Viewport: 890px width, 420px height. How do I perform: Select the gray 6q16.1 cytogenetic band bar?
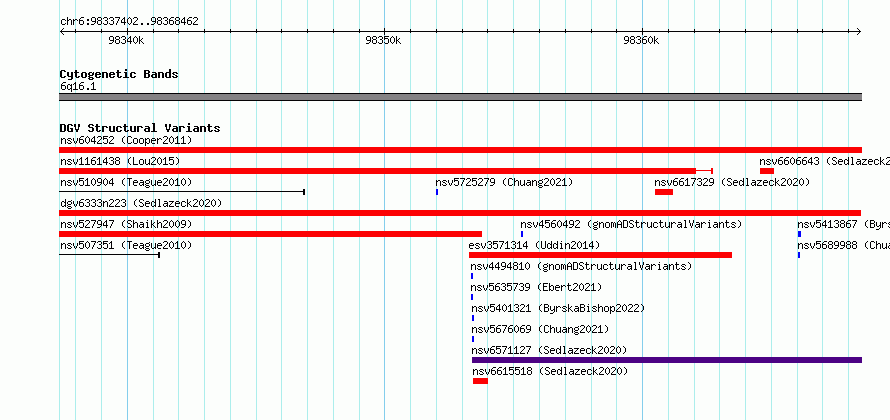point(460,97)
